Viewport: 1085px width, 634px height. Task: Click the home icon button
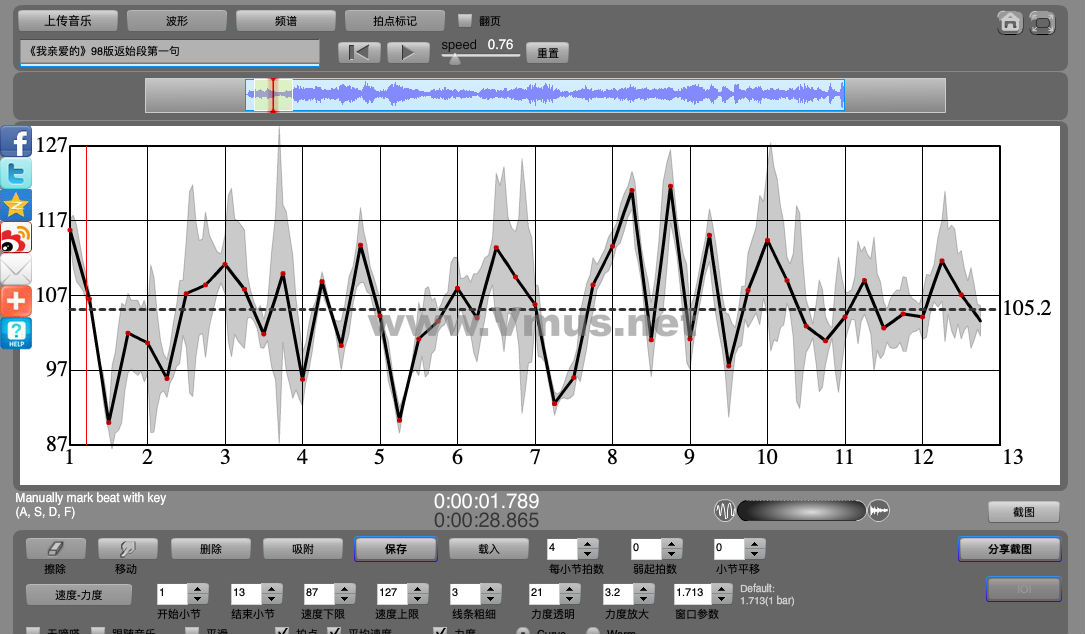[1010, 22]
